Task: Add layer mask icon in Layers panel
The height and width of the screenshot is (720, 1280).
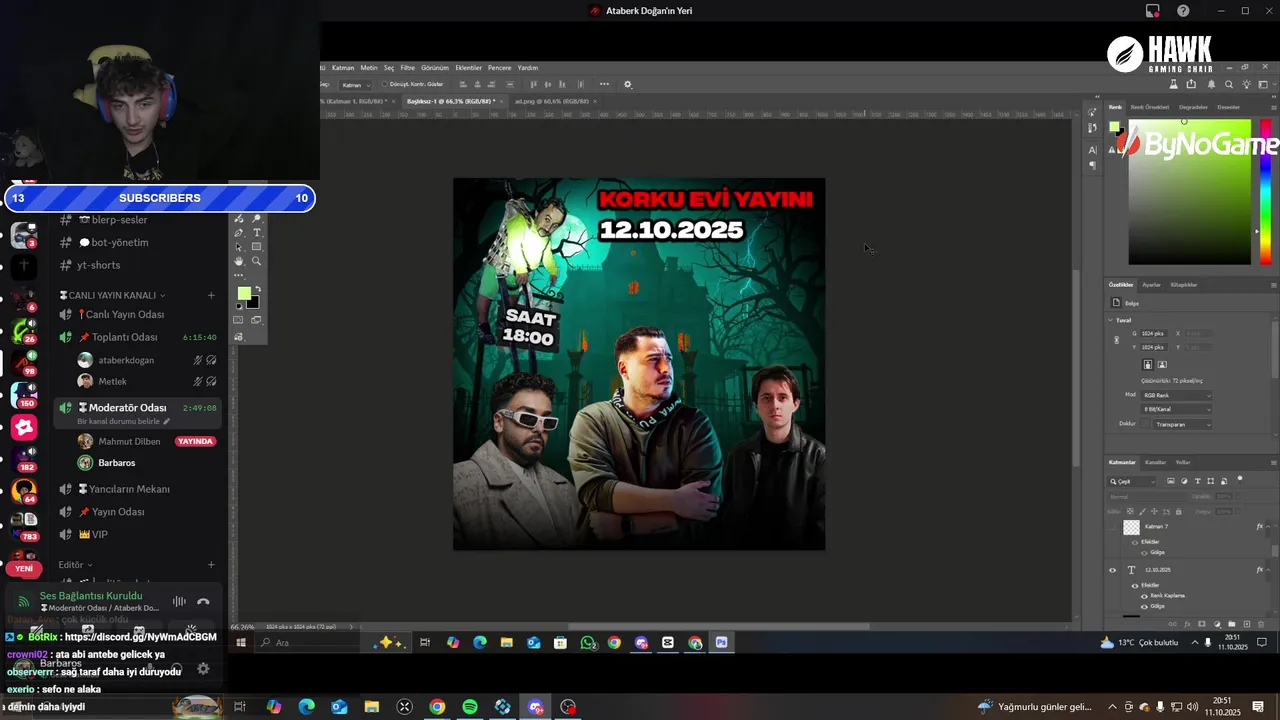Action: click(x=1202, y=624)
